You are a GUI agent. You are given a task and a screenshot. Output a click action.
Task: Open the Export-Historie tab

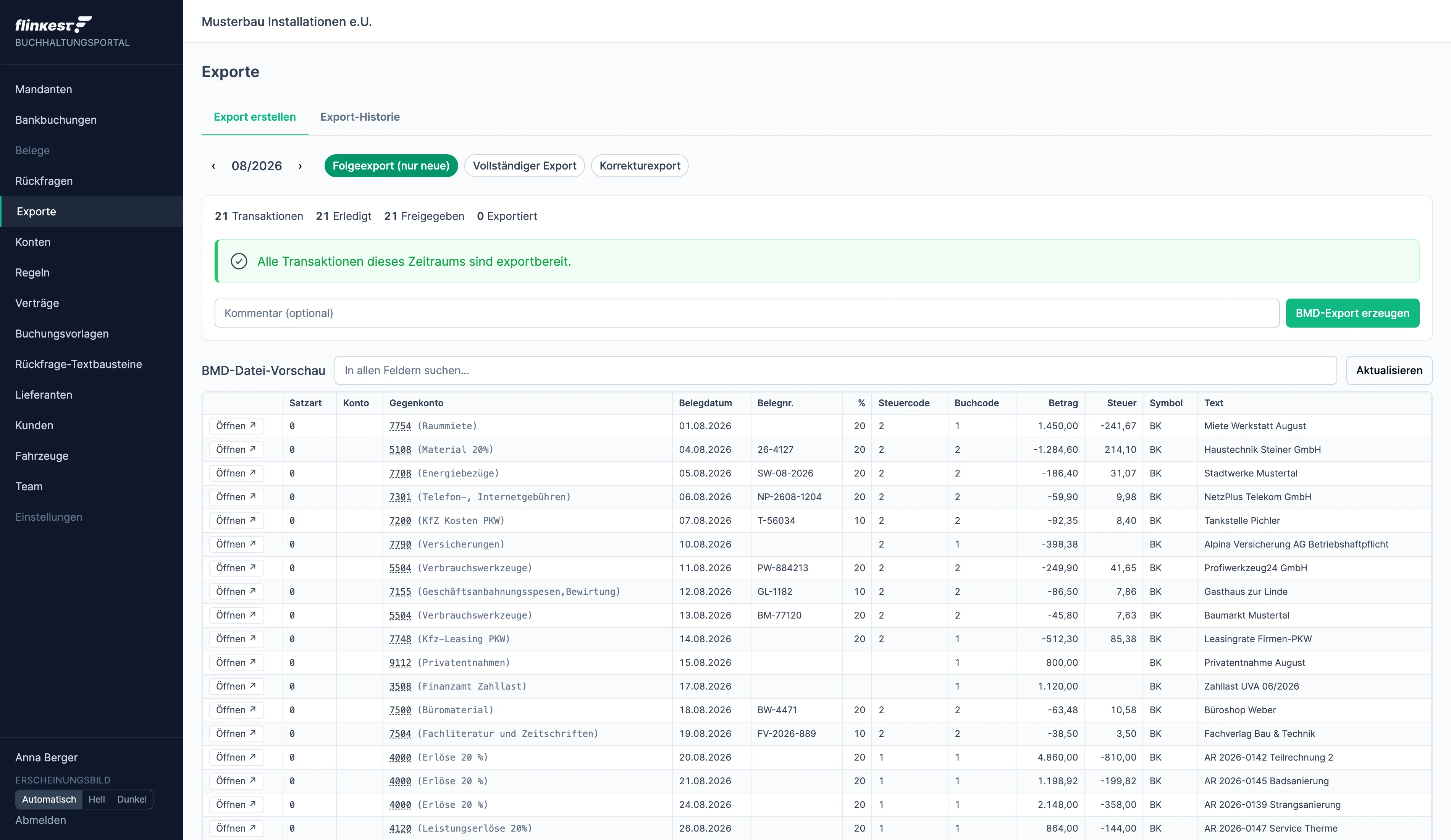point(360,117)
